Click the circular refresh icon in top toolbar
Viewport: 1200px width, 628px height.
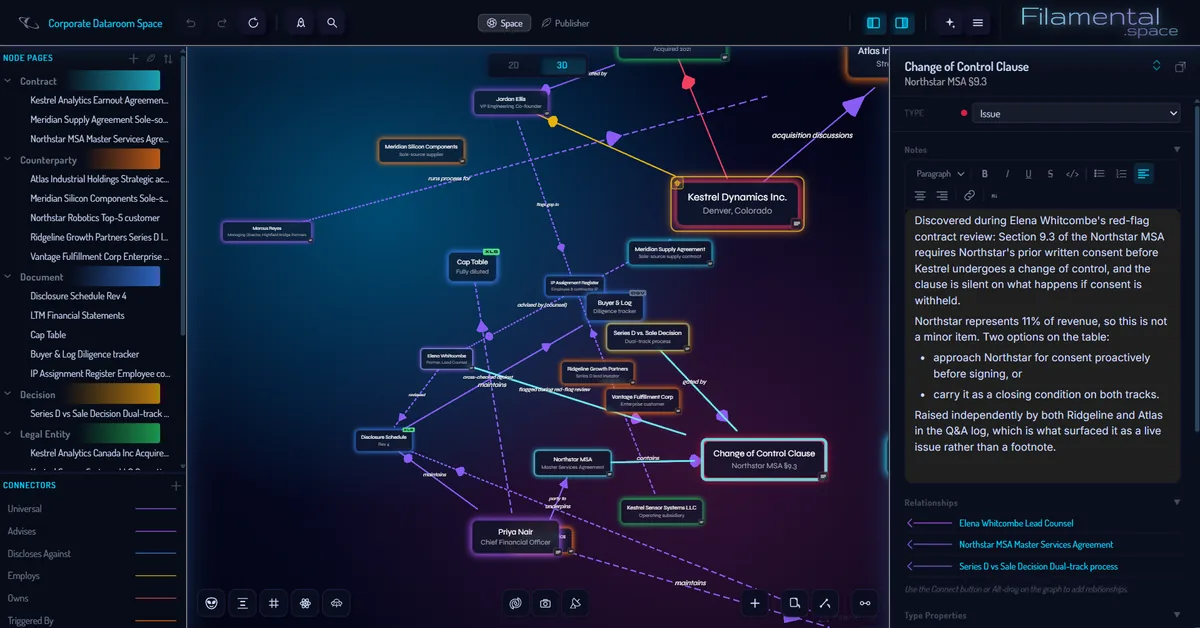tap(253, 23)
